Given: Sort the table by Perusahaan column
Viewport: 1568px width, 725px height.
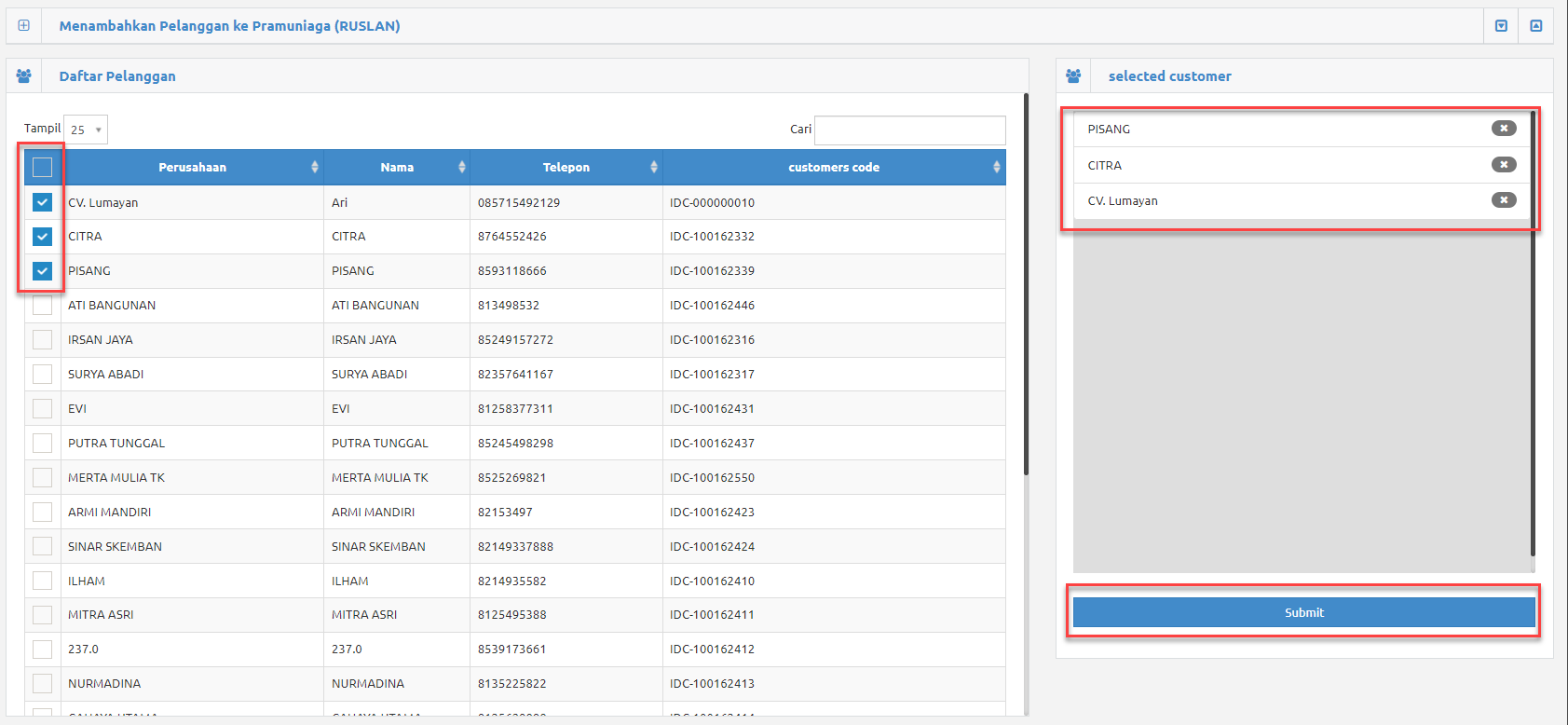Looking at the screenshot, I should coord(192,168).
